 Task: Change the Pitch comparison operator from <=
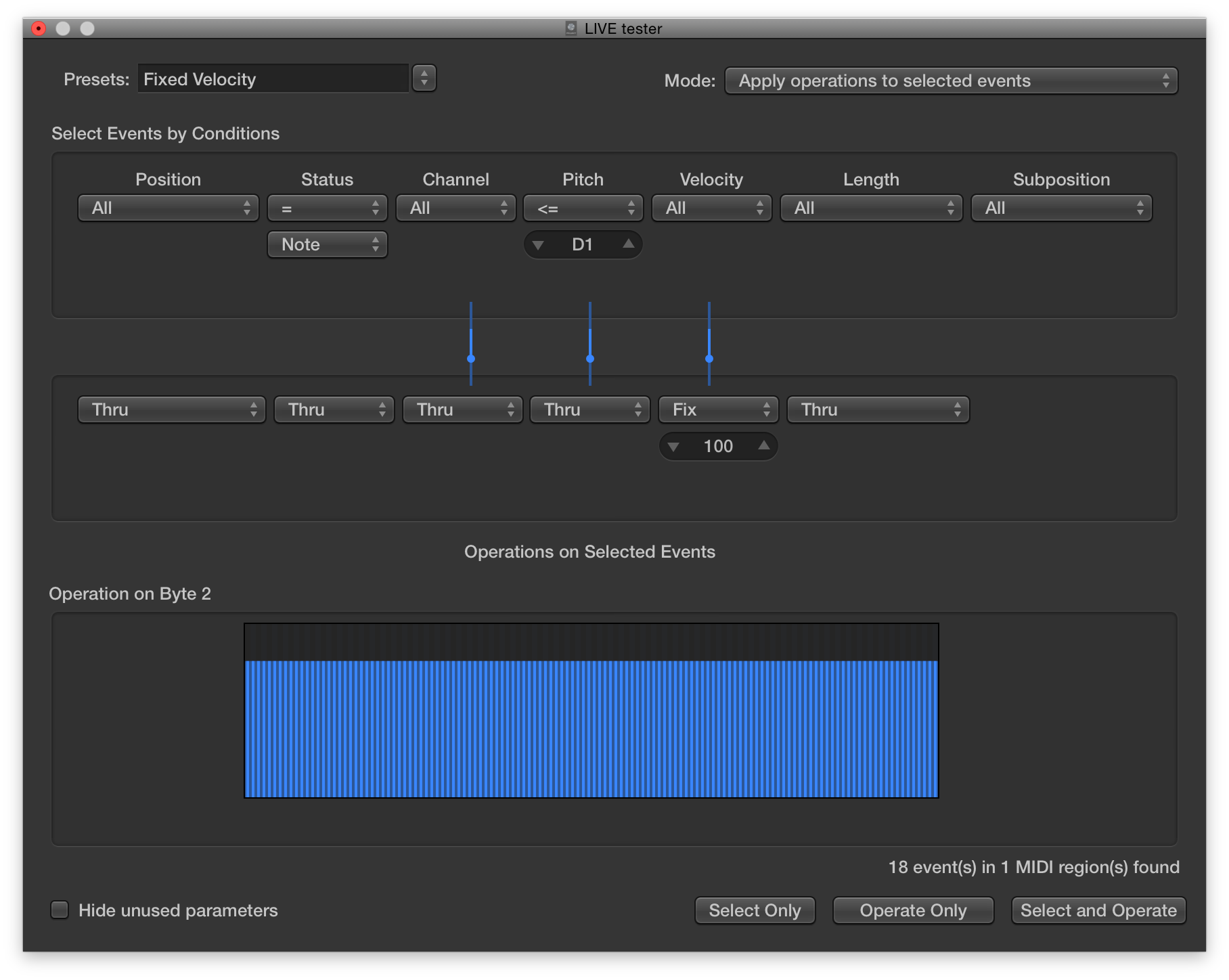pyautogui.click(x=582, y=208)
